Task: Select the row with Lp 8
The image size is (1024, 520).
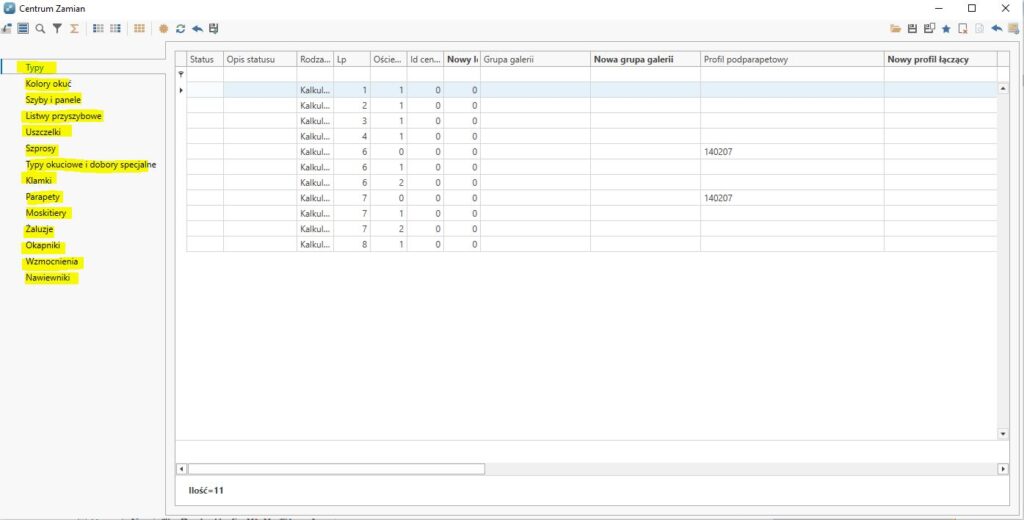Action: (x=592, y=244)
